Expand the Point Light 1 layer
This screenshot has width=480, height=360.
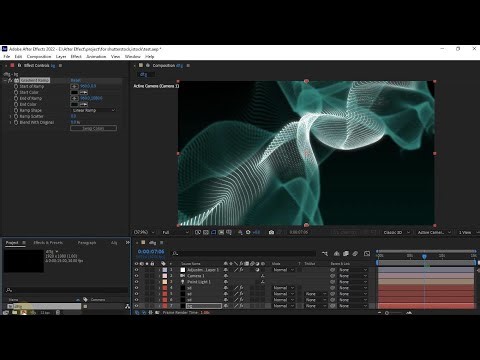click(x=159, y=282)
